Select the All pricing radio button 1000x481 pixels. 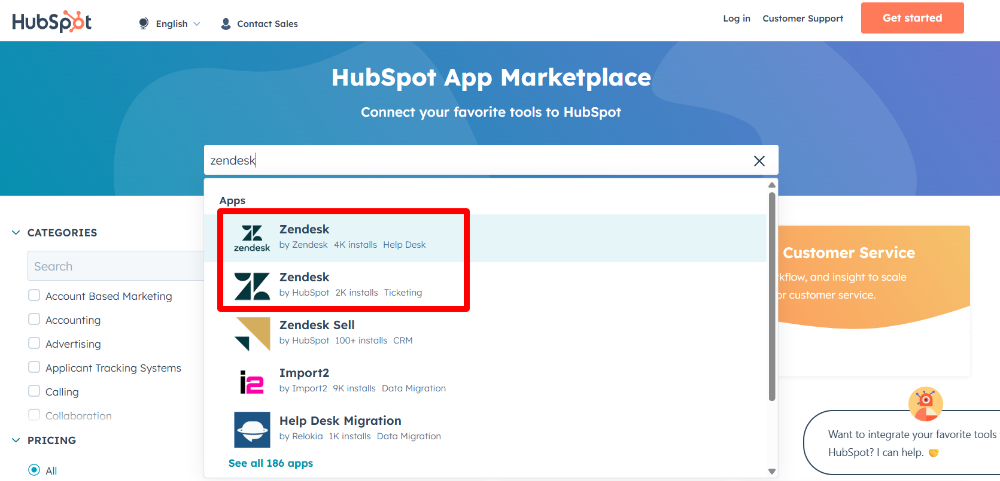[x=34, y=471]
